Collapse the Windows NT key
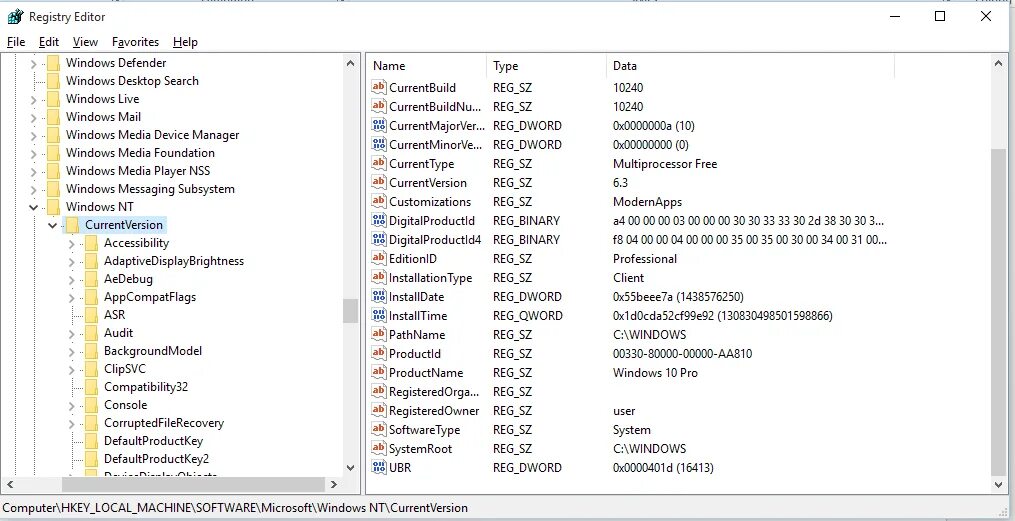Viewport: 1015px width, 521px height. (34, 207)
